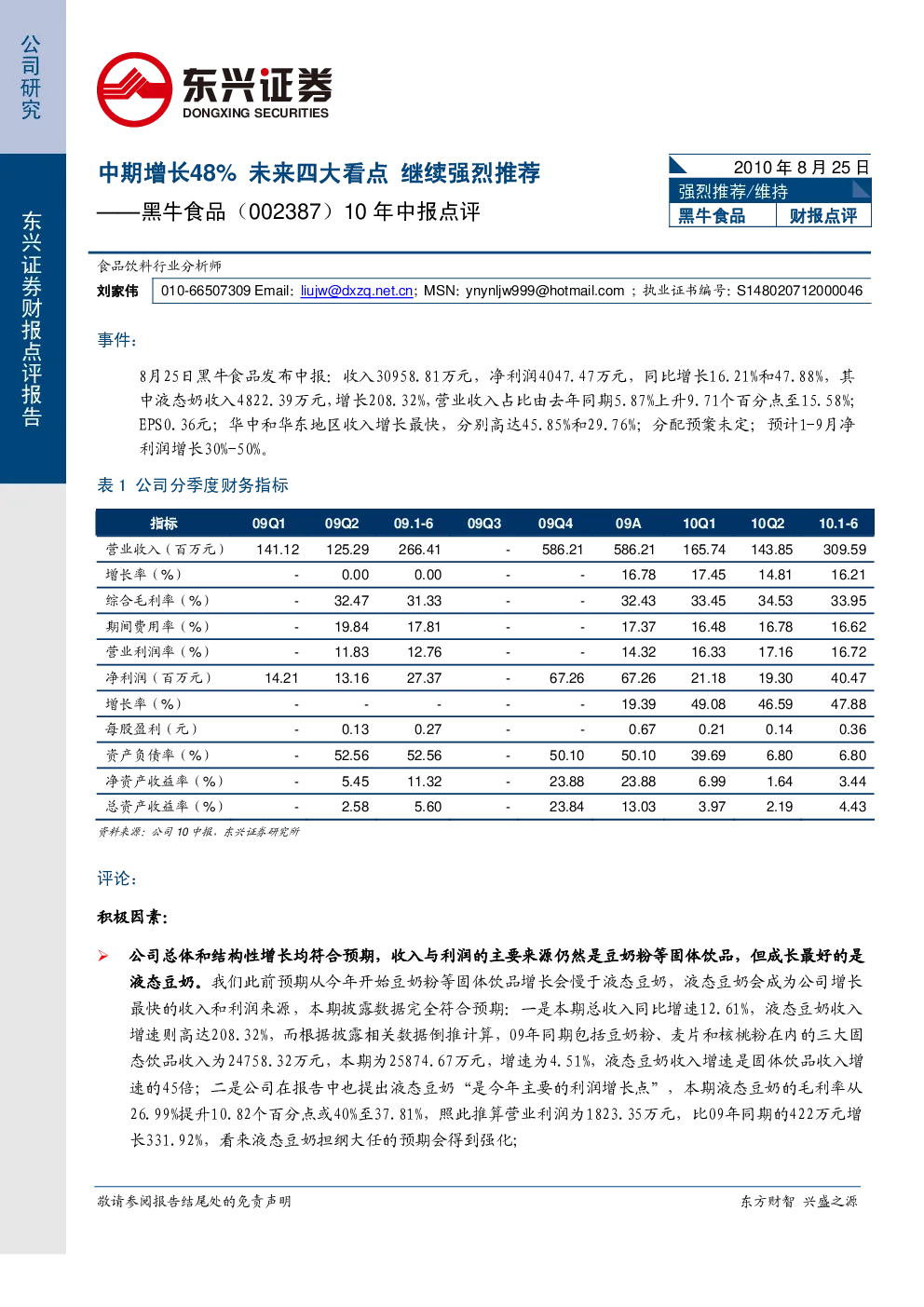Click the row label '总资产收益率（%）'
Viewport: 924px width, 1307px height.
pyautogui.click(x=164, y=807)
